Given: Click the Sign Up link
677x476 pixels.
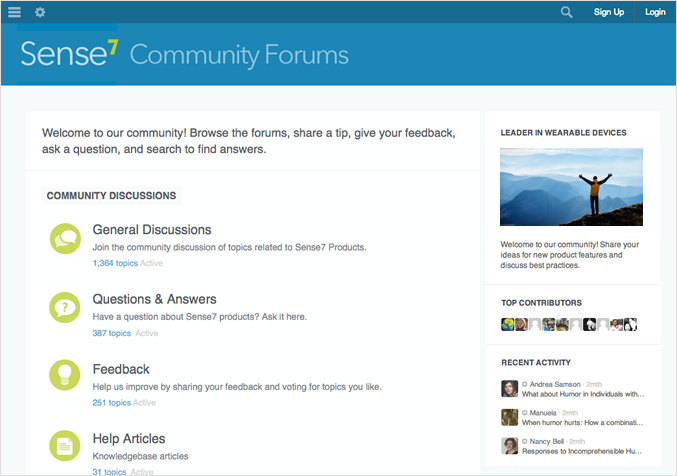Looking at the screenshot, I should [609, 12].
